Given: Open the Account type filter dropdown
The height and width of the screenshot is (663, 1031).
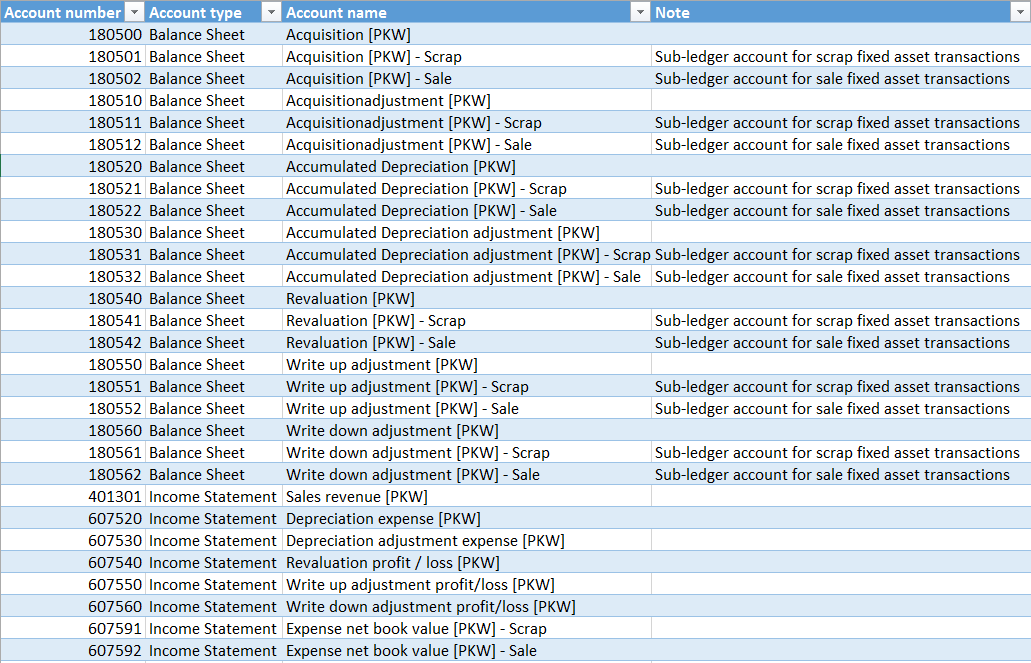Looking at the screenshot, I should (x=270, y=12).
